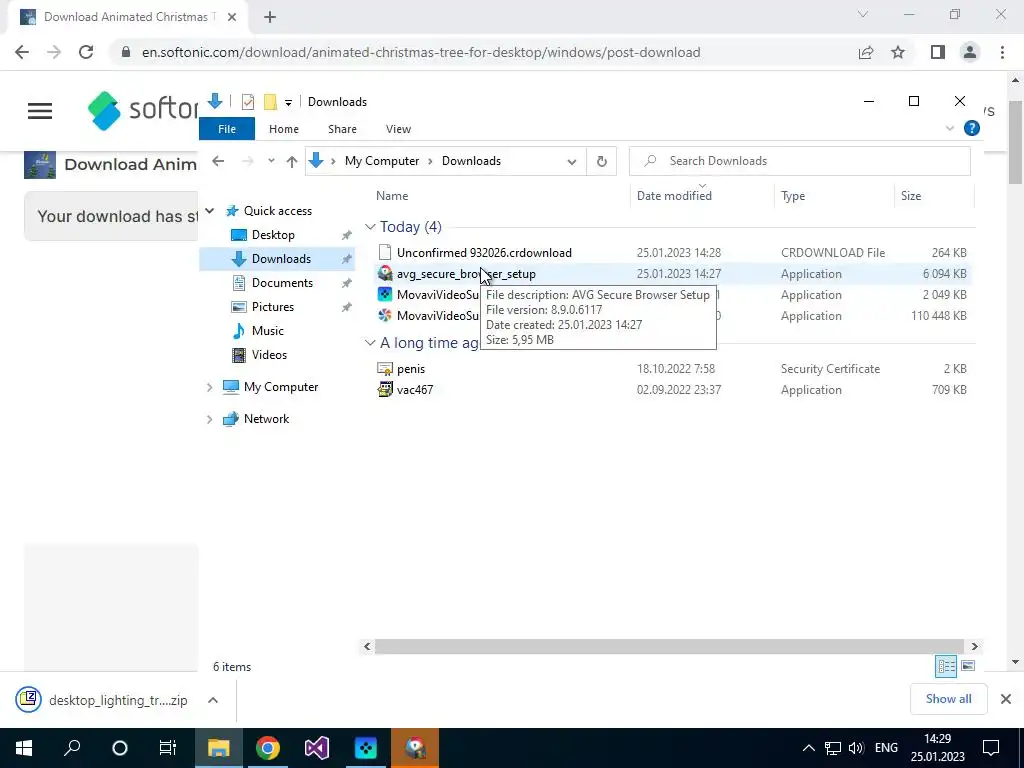Expand the Network tree node
Screen dimensions: 1024x768
[x=210, y=419]
